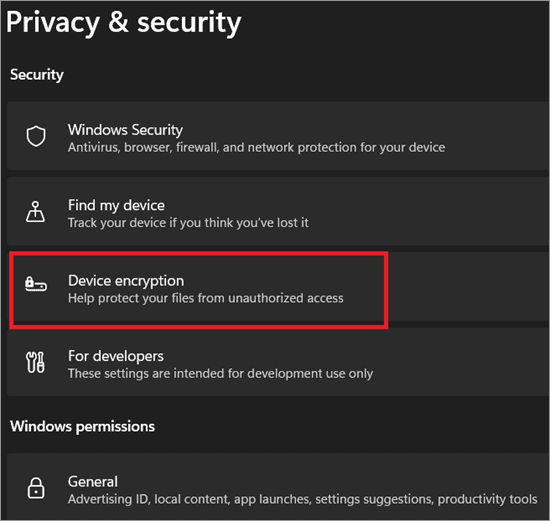Open General Windows permissions settings
The image size is (550, 521).
click(278, 487)
